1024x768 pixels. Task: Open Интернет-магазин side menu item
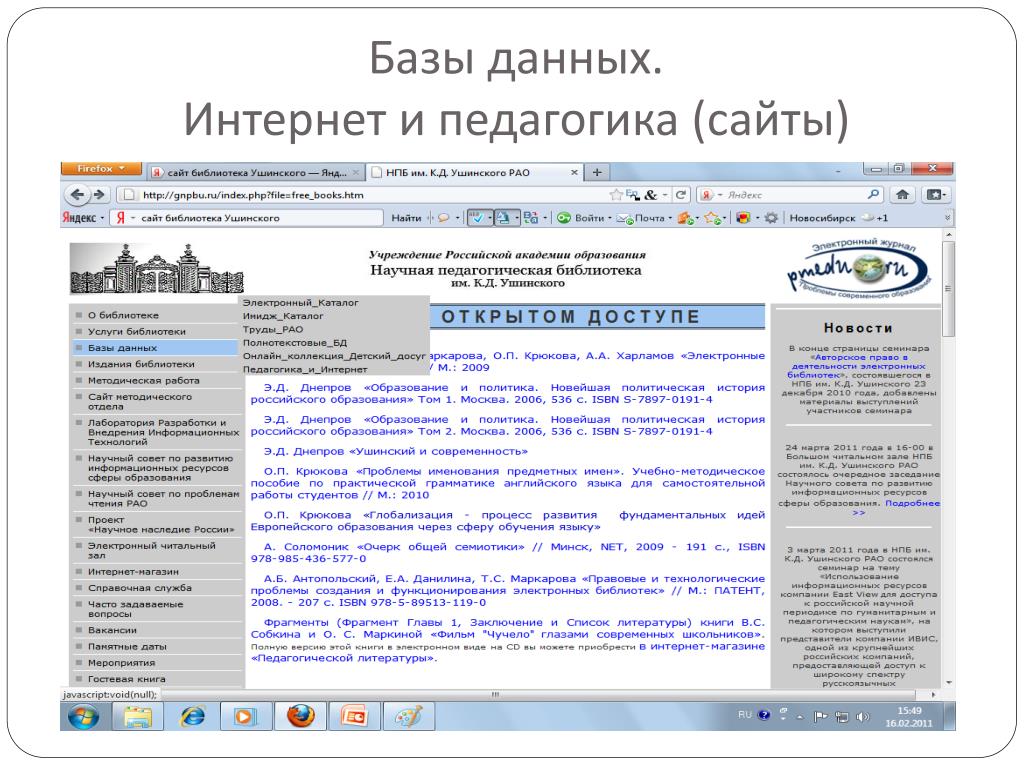[133, 571]
